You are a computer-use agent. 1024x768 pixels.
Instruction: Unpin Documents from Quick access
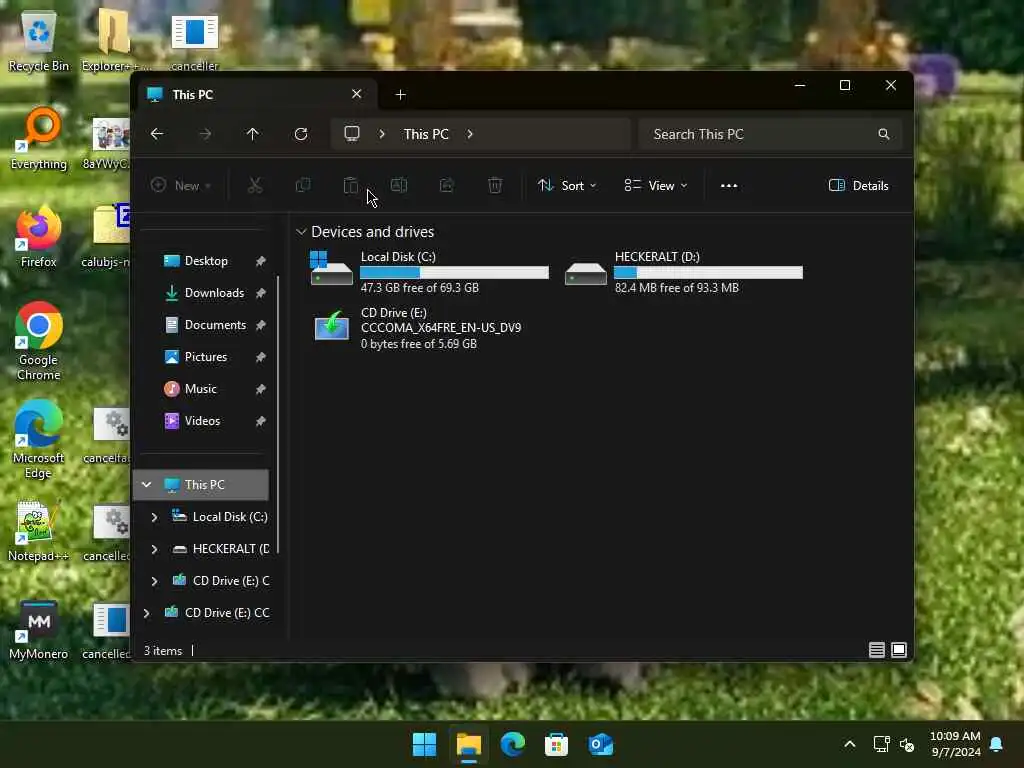click(x=261, y=325)
